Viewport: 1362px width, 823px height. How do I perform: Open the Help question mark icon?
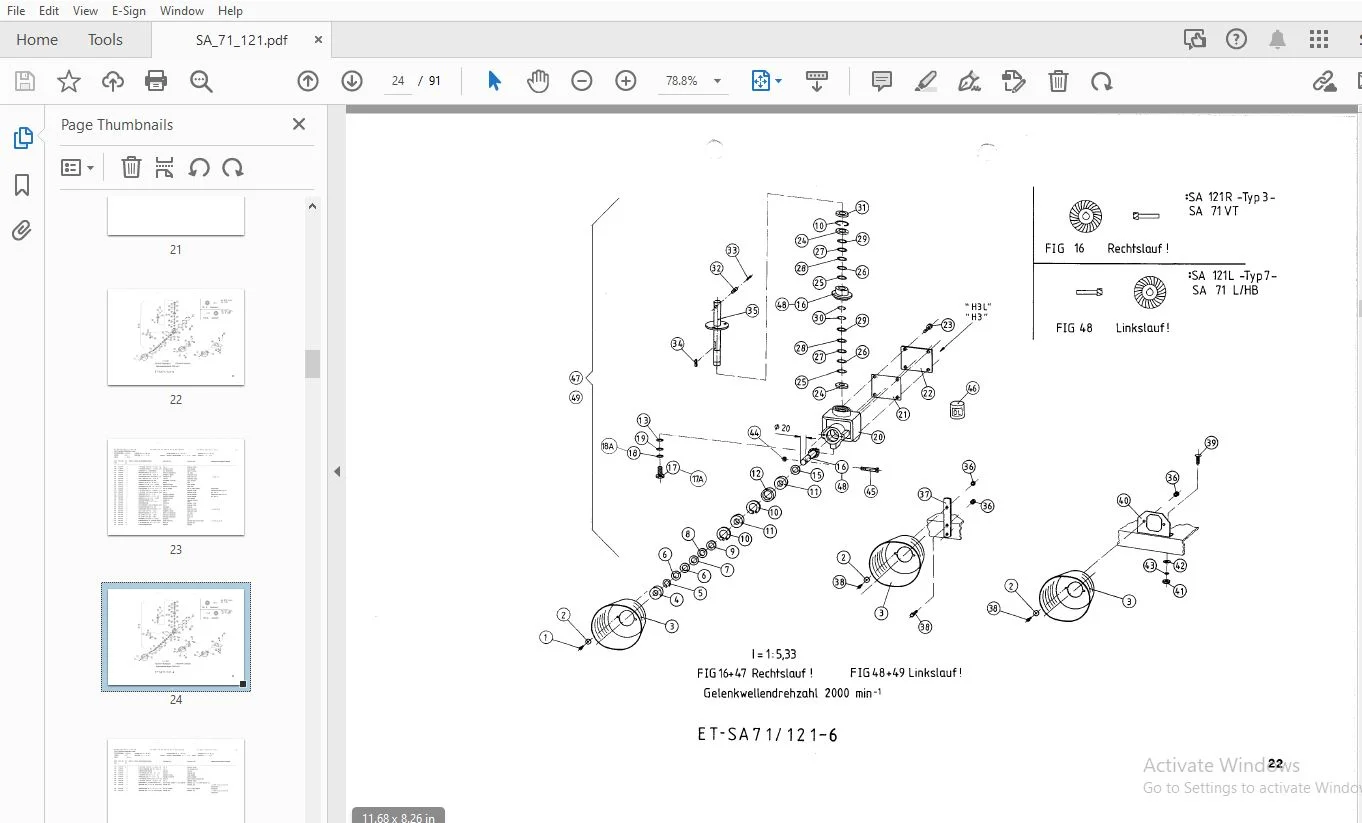[x=1237, y=40]
